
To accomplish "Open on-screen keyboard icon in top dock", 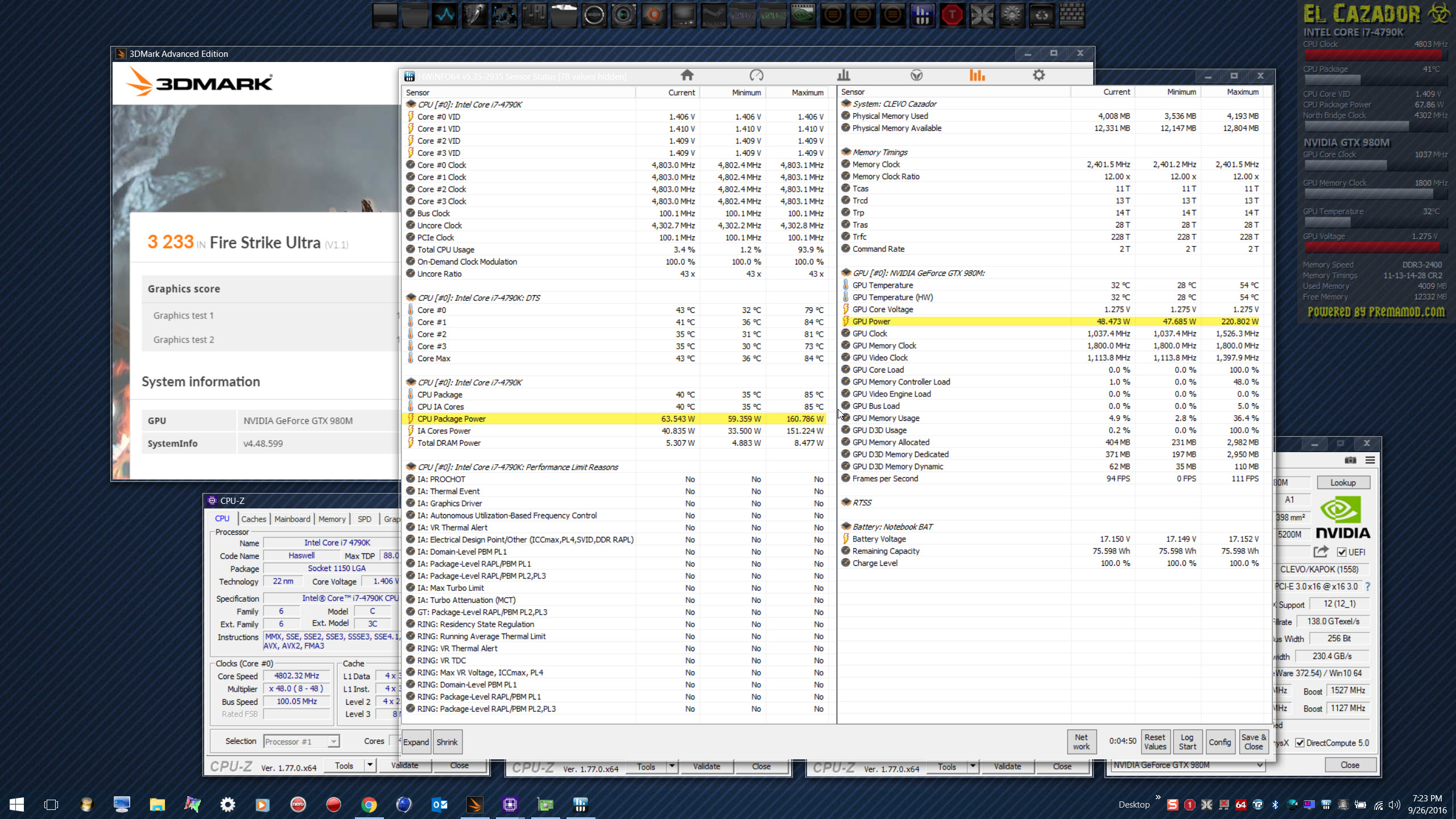I will pos(1072,15).
